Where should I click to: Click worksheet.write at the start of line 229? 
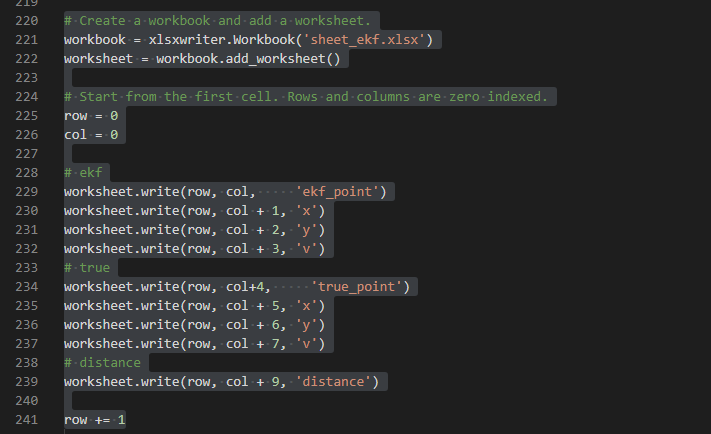[x=122, y=192]
